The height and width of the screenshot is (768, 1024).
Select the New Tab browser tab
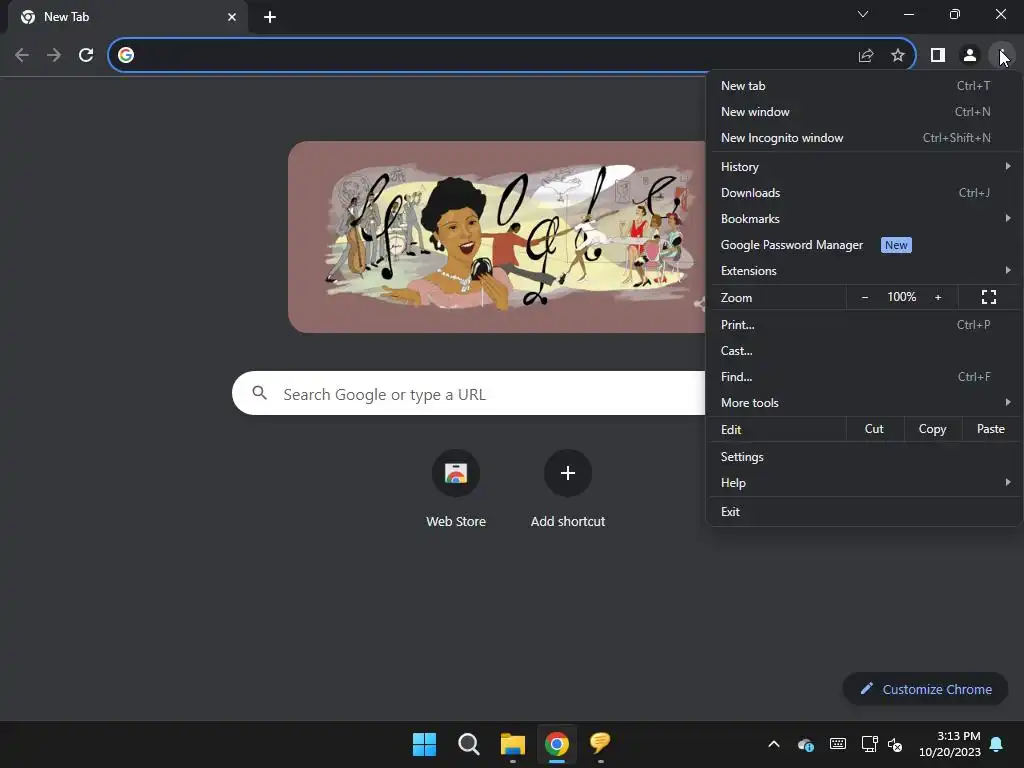[x=127, y=17]
